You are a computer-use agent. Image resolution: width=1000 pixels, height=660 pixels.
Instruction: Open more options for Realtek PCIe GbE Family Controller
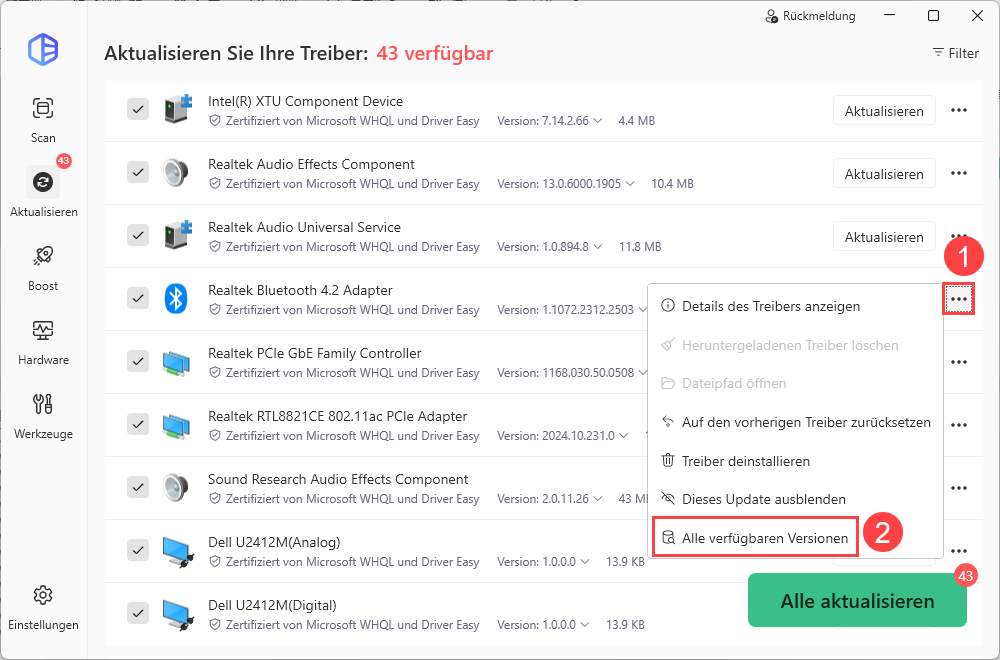959,362
